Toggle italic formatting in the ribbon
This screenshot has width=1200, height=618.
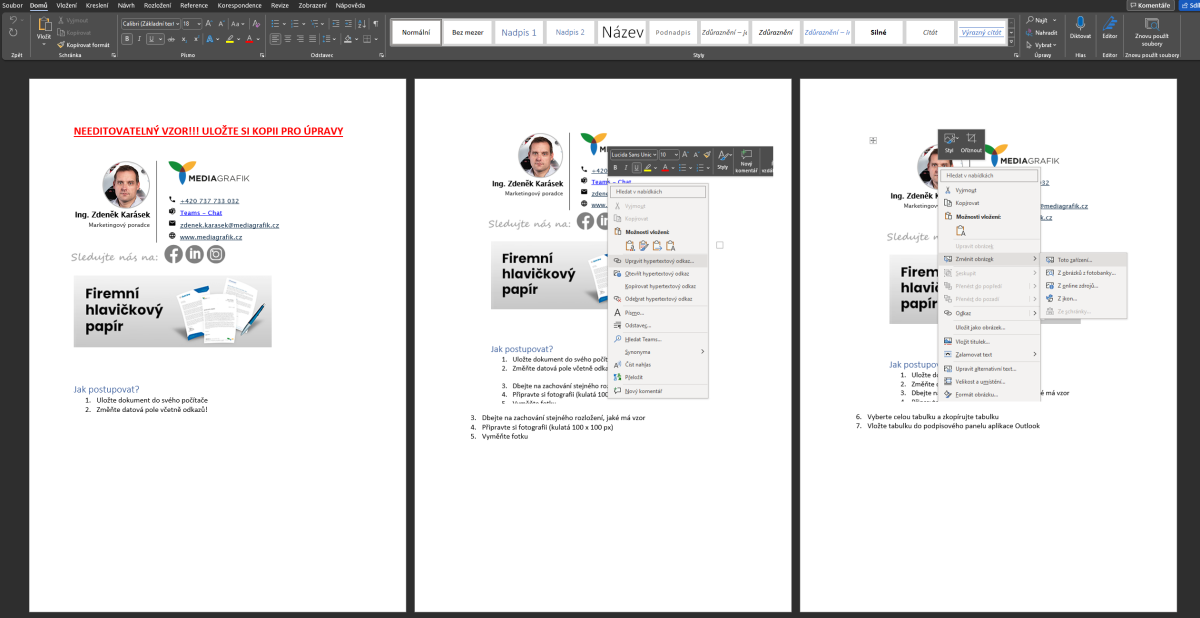pos(139,39)
